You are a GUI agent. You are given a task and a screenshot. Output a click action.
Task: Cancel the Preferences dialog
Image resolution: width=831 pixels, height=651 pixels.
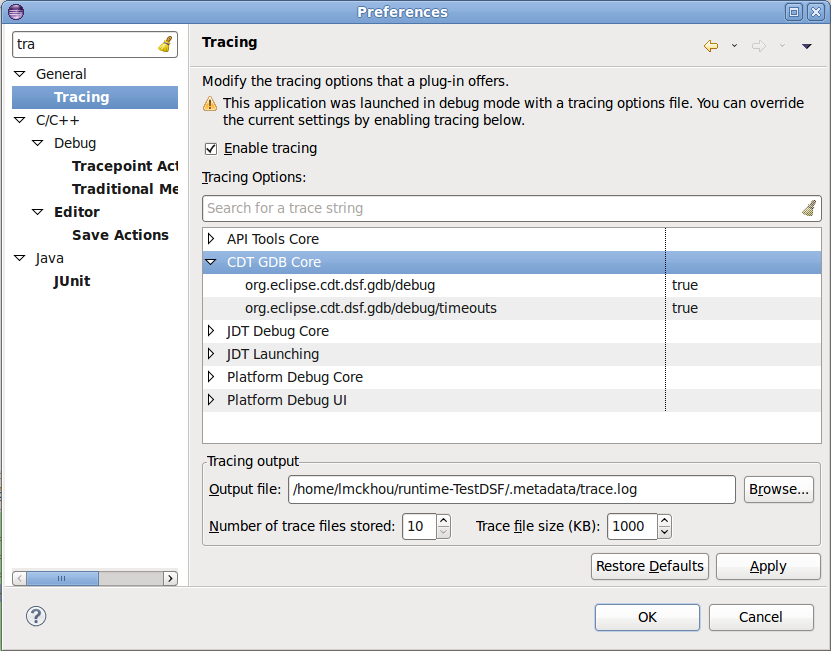tap(761, 617)
